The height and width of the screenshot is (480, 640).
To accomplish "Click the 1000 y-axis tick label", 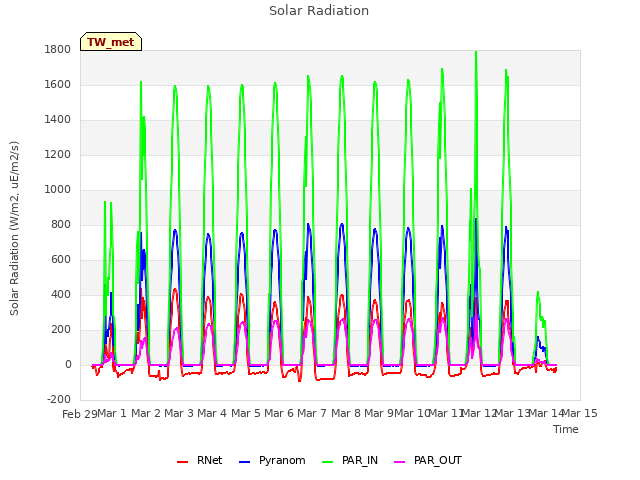I will click(x=58, y=189).
